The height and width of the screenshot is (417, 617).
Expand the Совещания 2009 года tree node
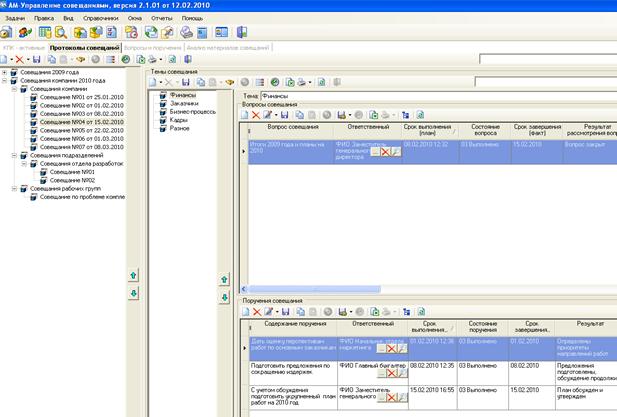click(6, 72)
